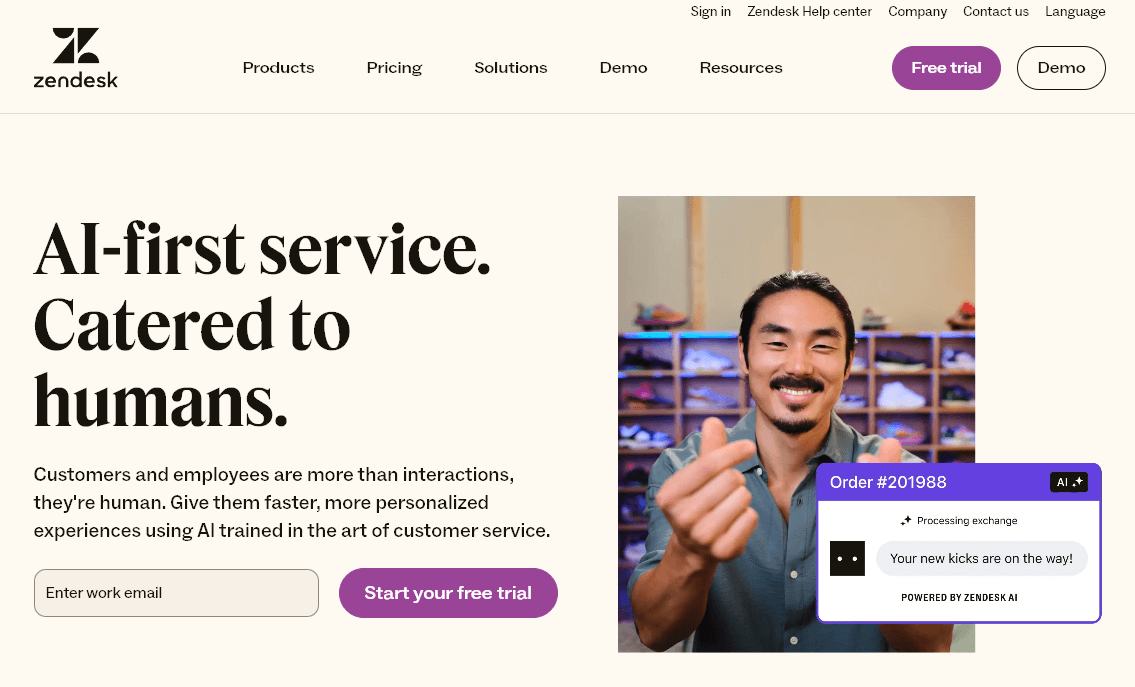This screenshot has height=687, width=1135.
Task: Click the Zendesk logo
Action: pos(75,56)
